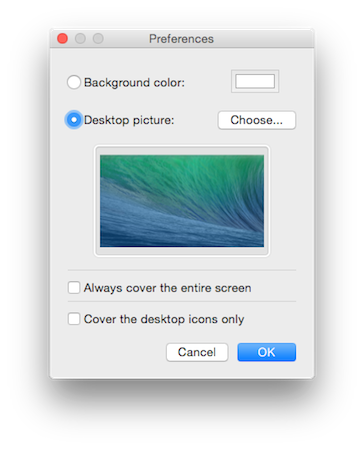Select the Desktop picture radio button

coord(74,120)
